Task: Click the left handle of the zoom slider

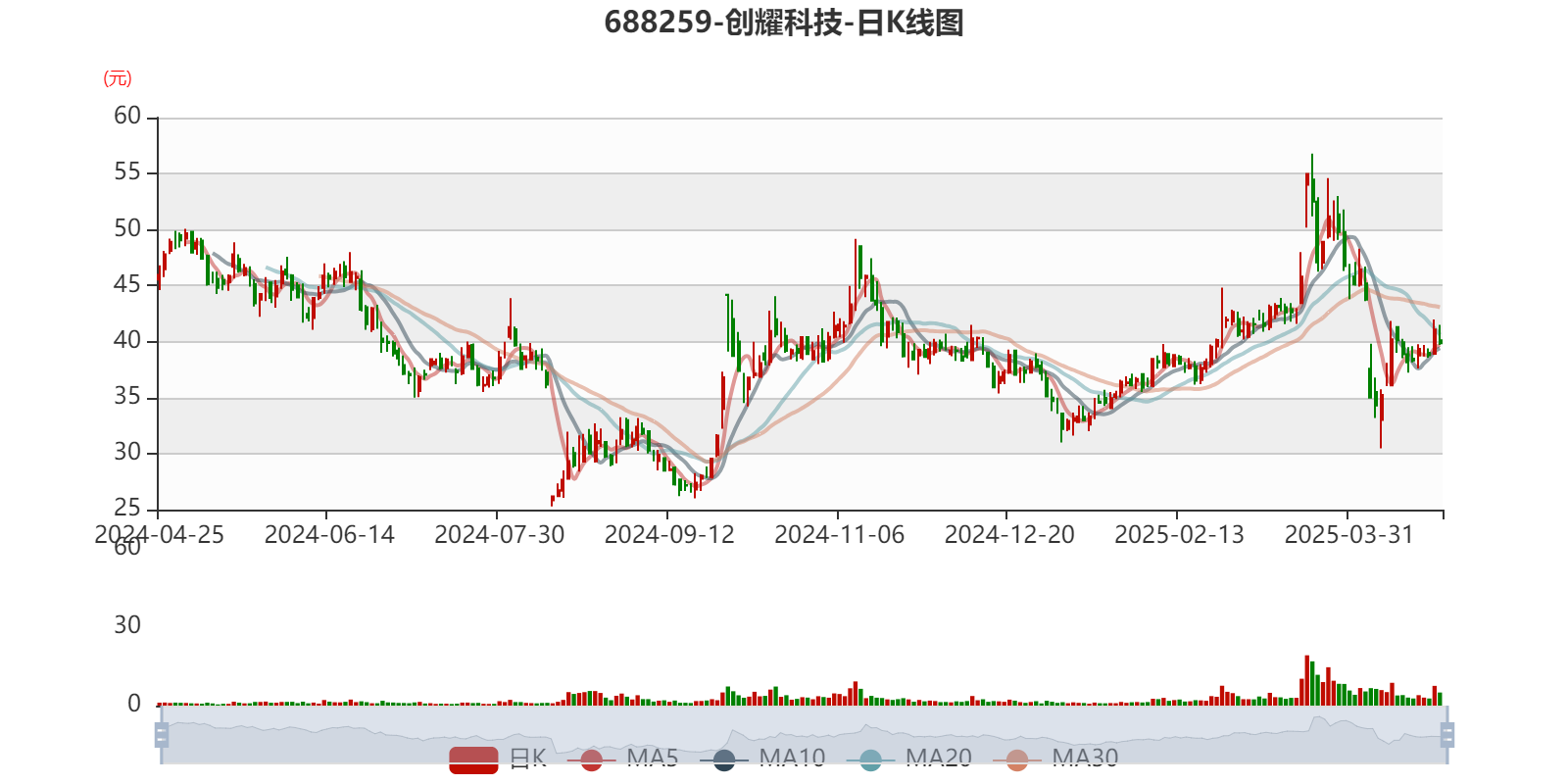Action: [162, 735]
